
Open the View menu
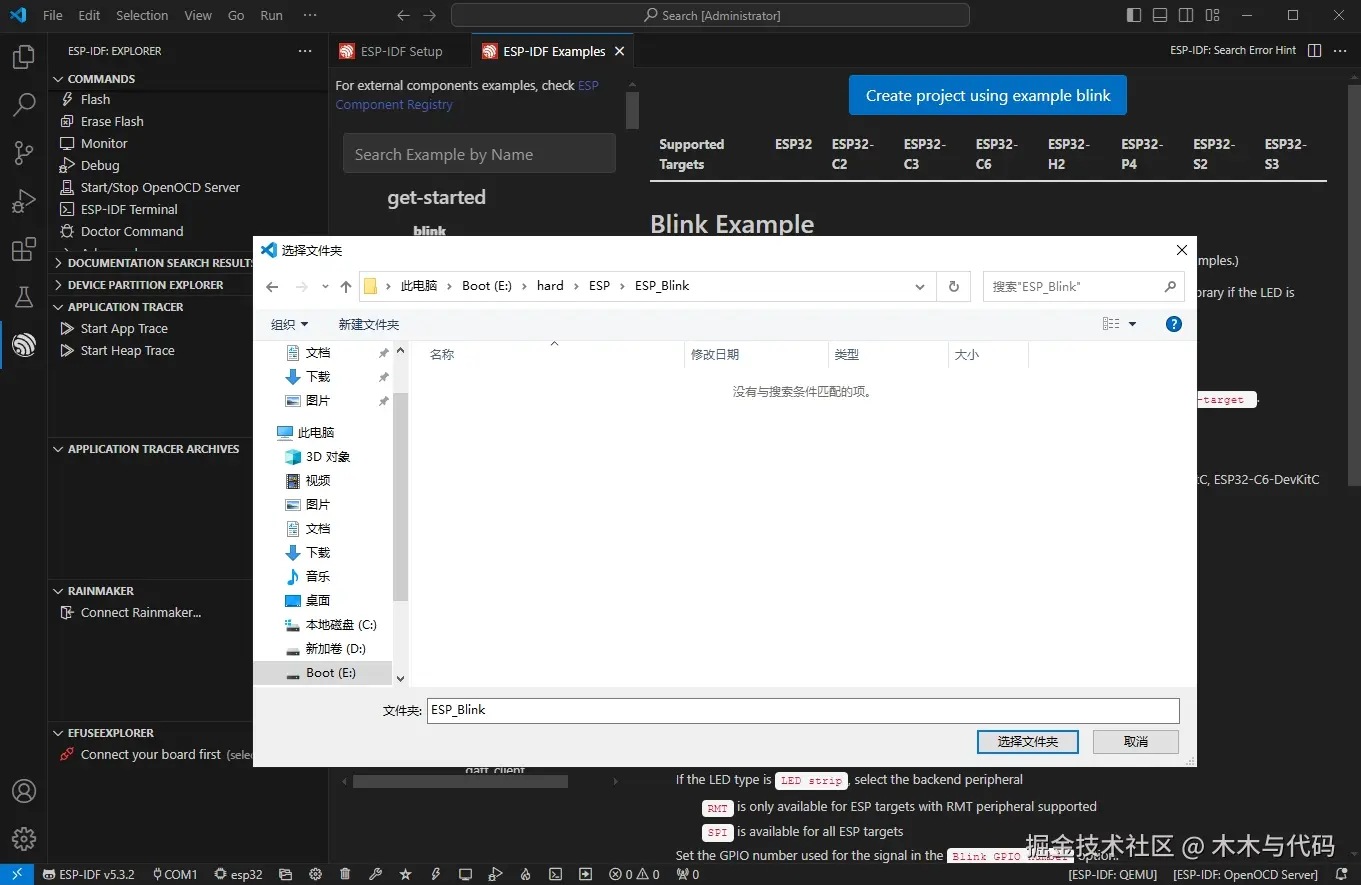(198, 15)
